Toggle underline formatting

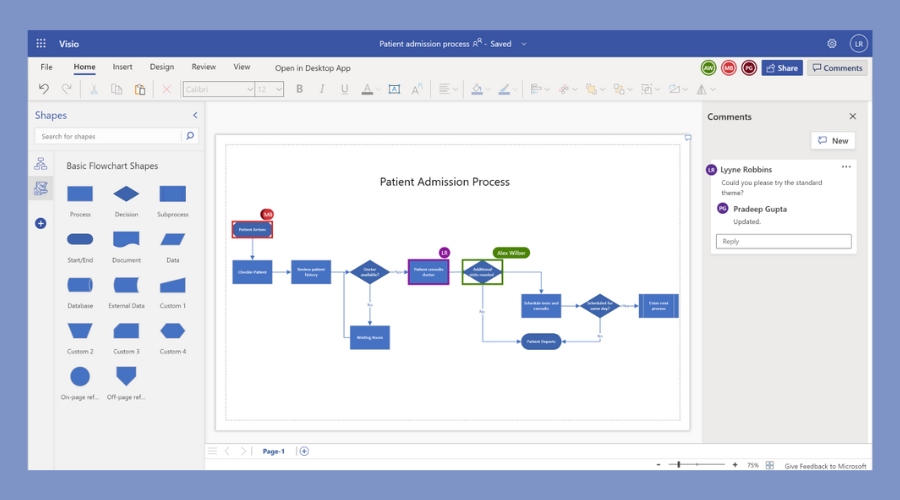344,89
